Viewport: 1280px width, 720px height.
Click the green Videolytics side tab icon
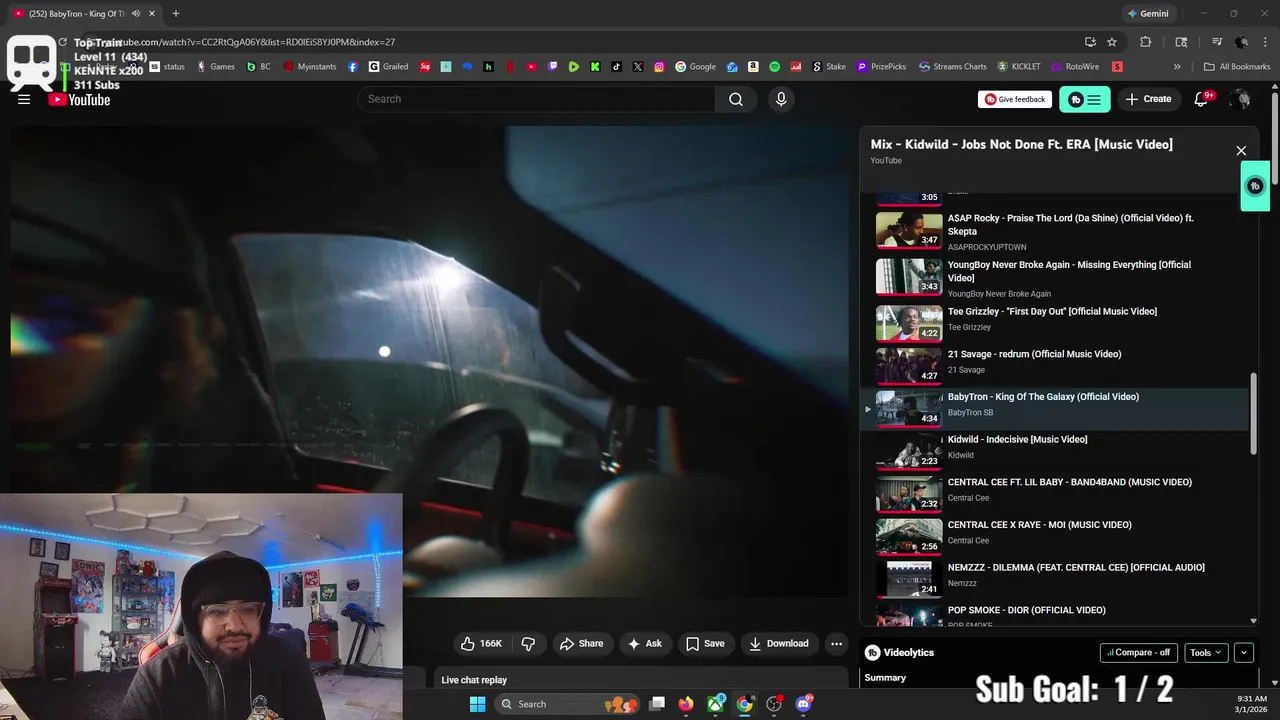pos(1255,186)
